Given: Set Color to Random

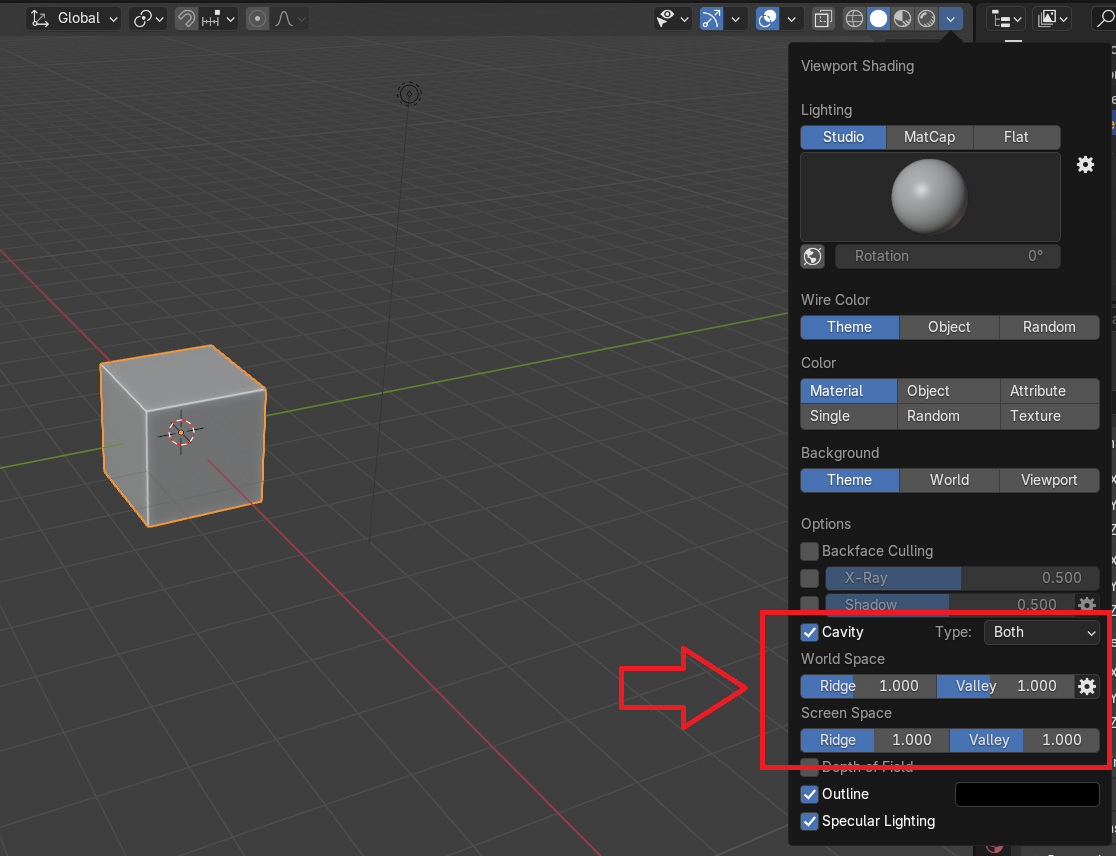Looking at the screenshot, I should pos(949,416).
